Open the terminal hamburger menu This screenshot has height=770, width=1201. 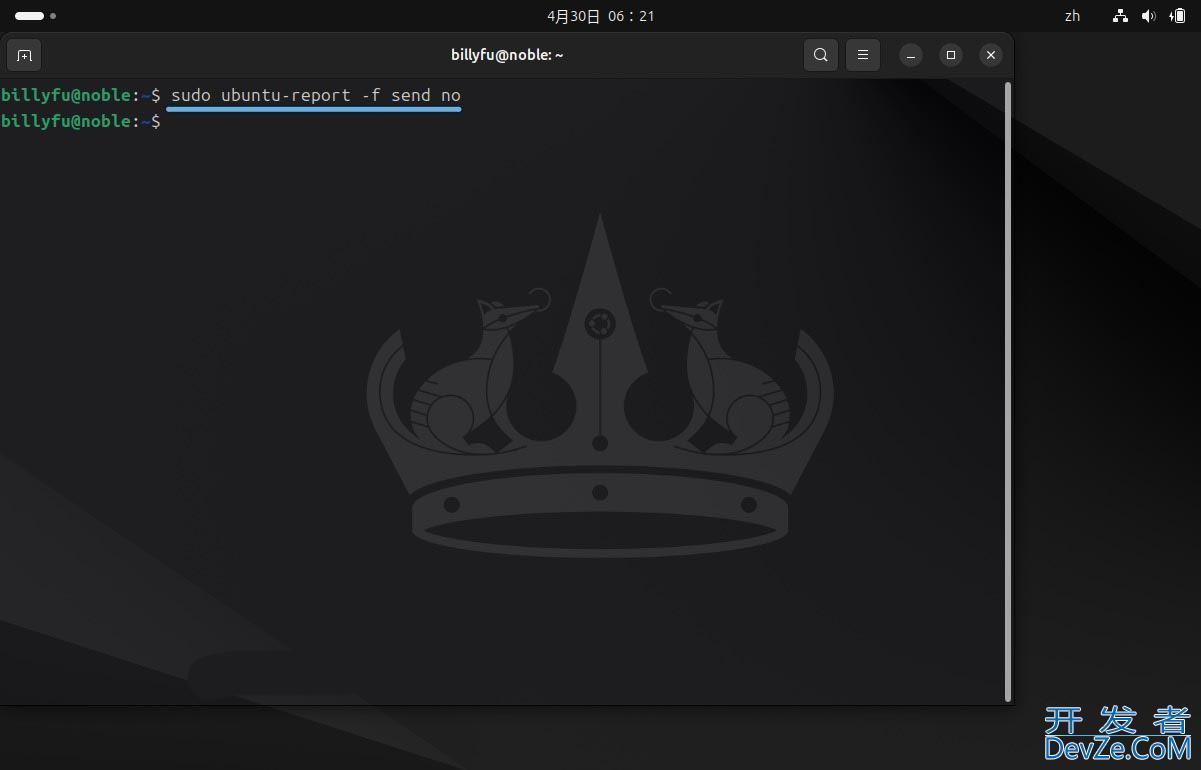pyautogui.click(x=863, y=55)
